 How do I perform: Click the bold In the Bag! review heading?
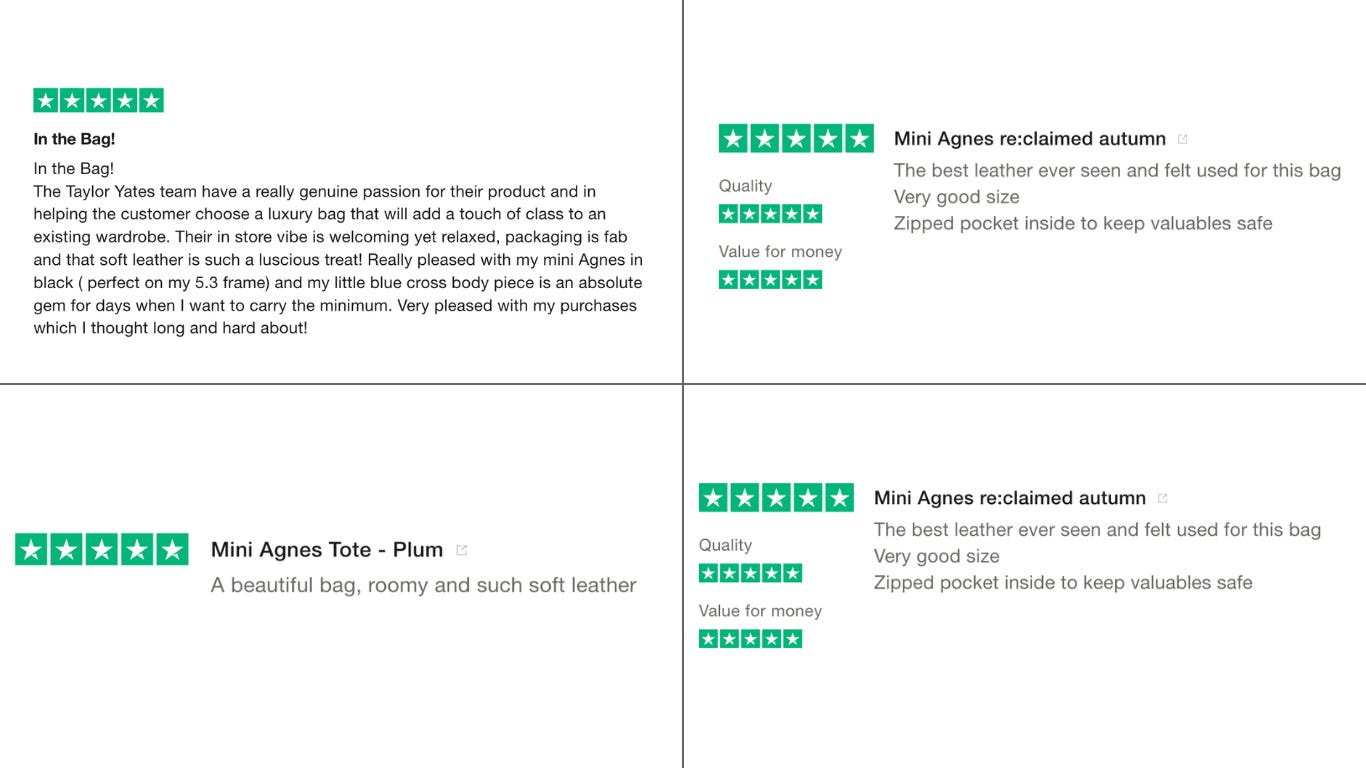[74, 139]
